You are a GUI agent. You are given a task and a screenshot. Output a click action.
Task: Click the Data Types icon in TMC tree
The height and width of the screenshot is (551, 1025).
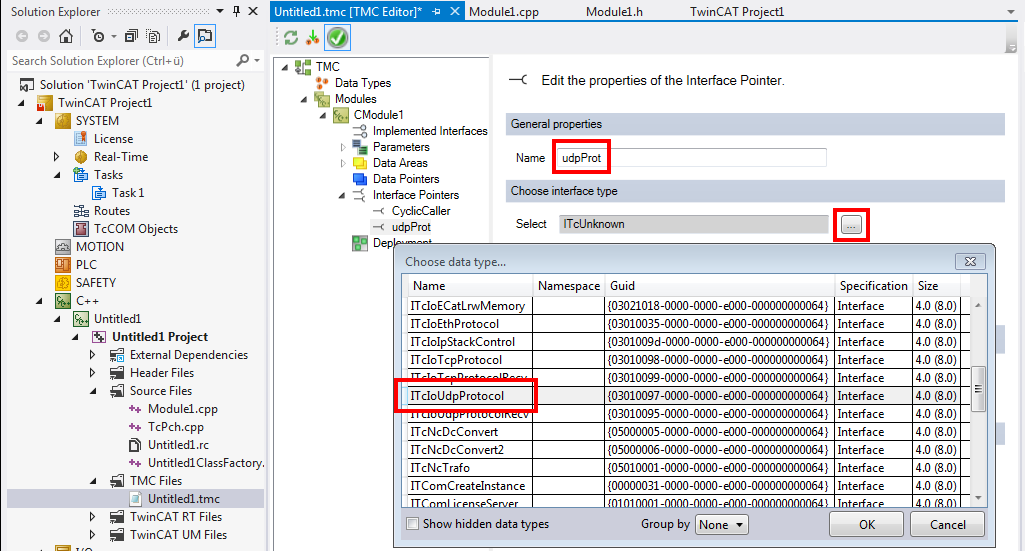tap(322, 82)
